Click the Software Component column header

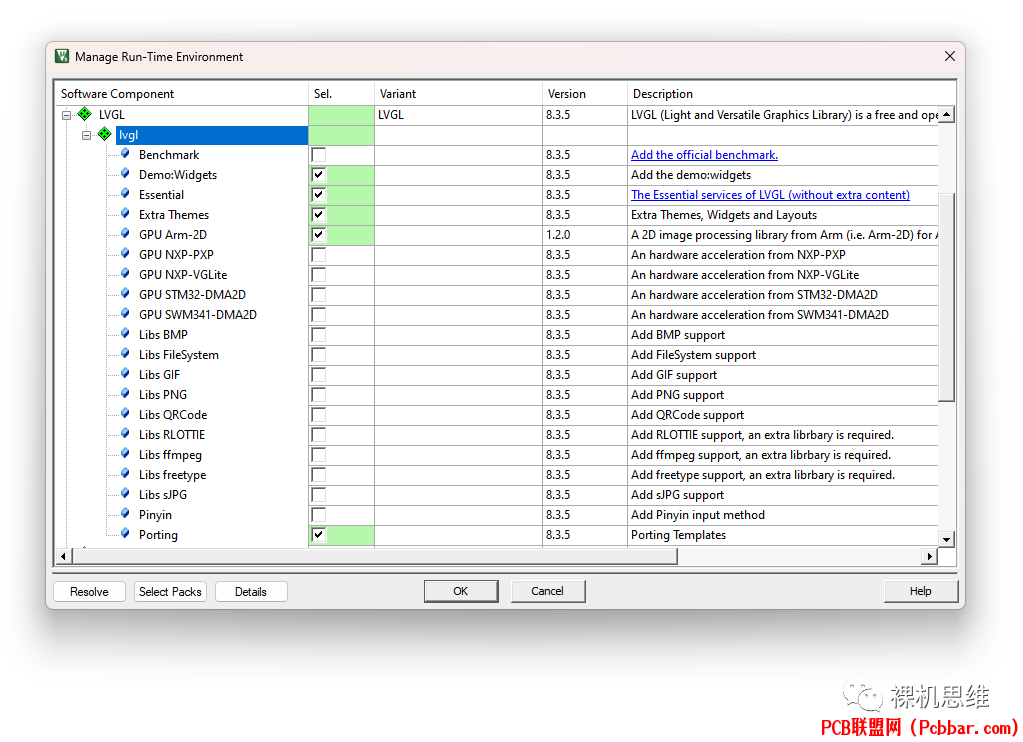pos(182,94)
